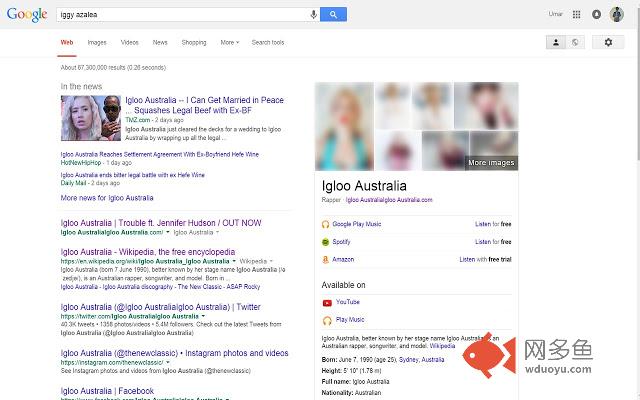The width and height of the screenshot is (640, 400).
Task: Click the YouTube icon under Available on
Action: click(327, 303)
